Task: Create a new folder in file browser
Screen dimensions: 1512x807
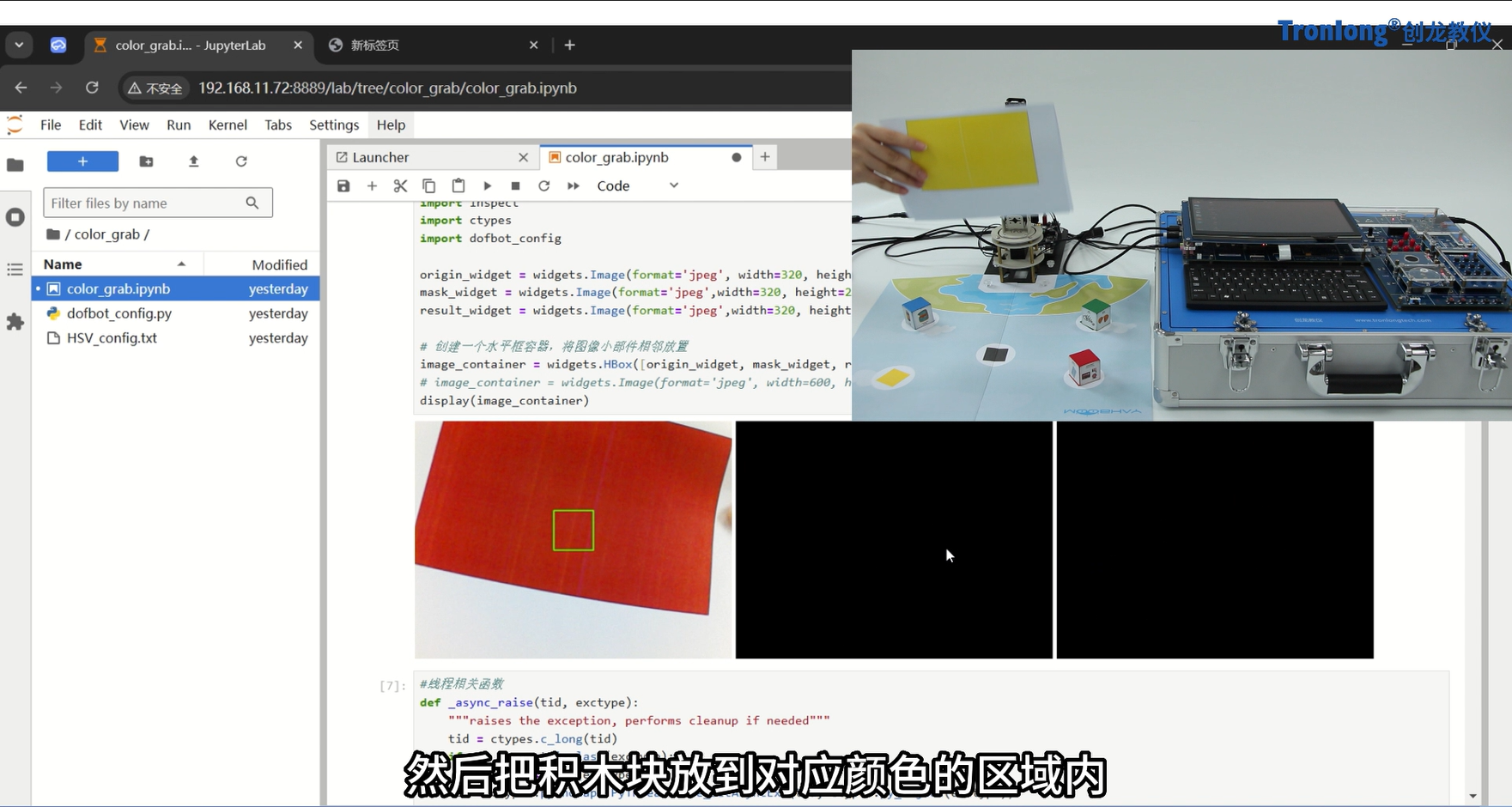Action: pos(147,161)
